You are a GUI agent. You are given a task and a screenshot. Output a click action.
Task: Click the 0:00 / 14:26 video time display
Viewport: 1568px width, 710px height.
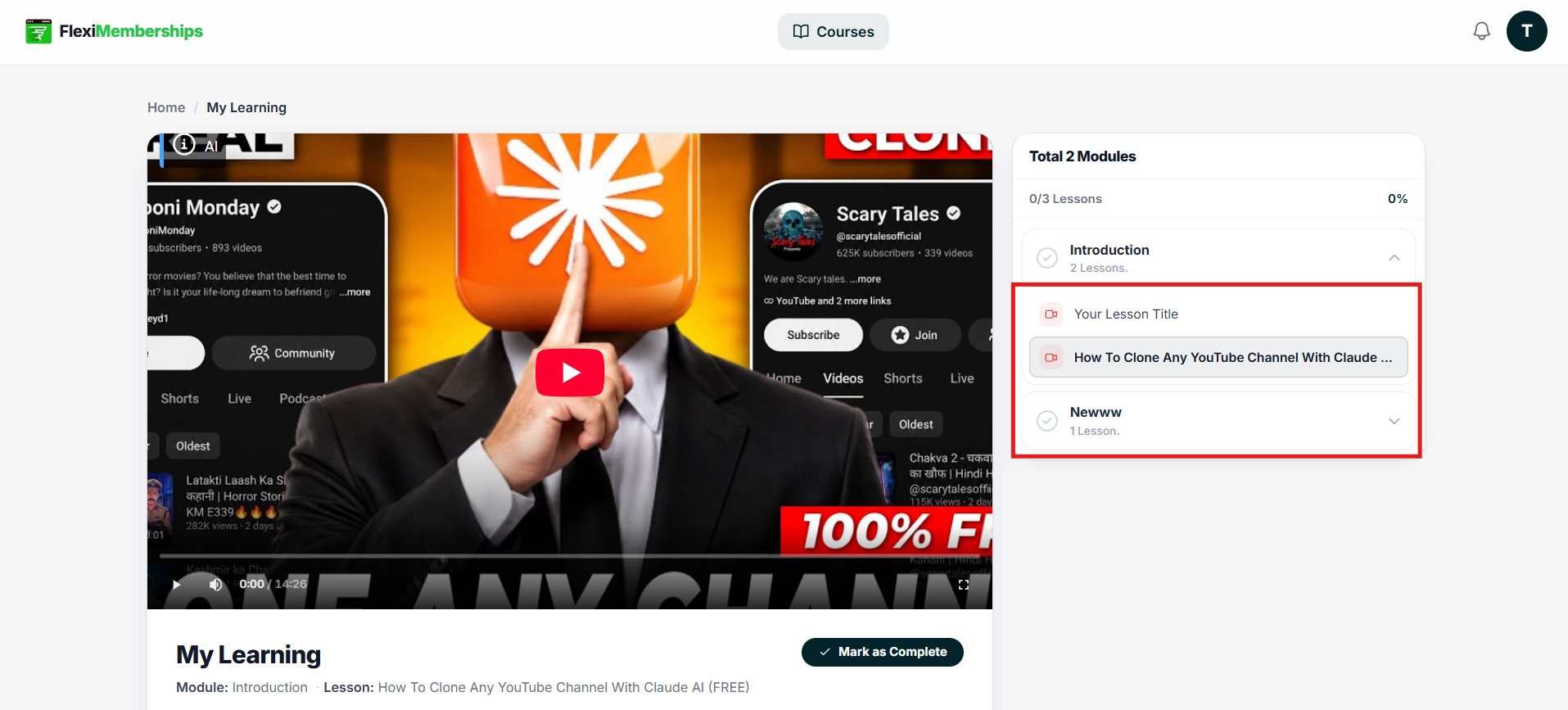(273, 584)
